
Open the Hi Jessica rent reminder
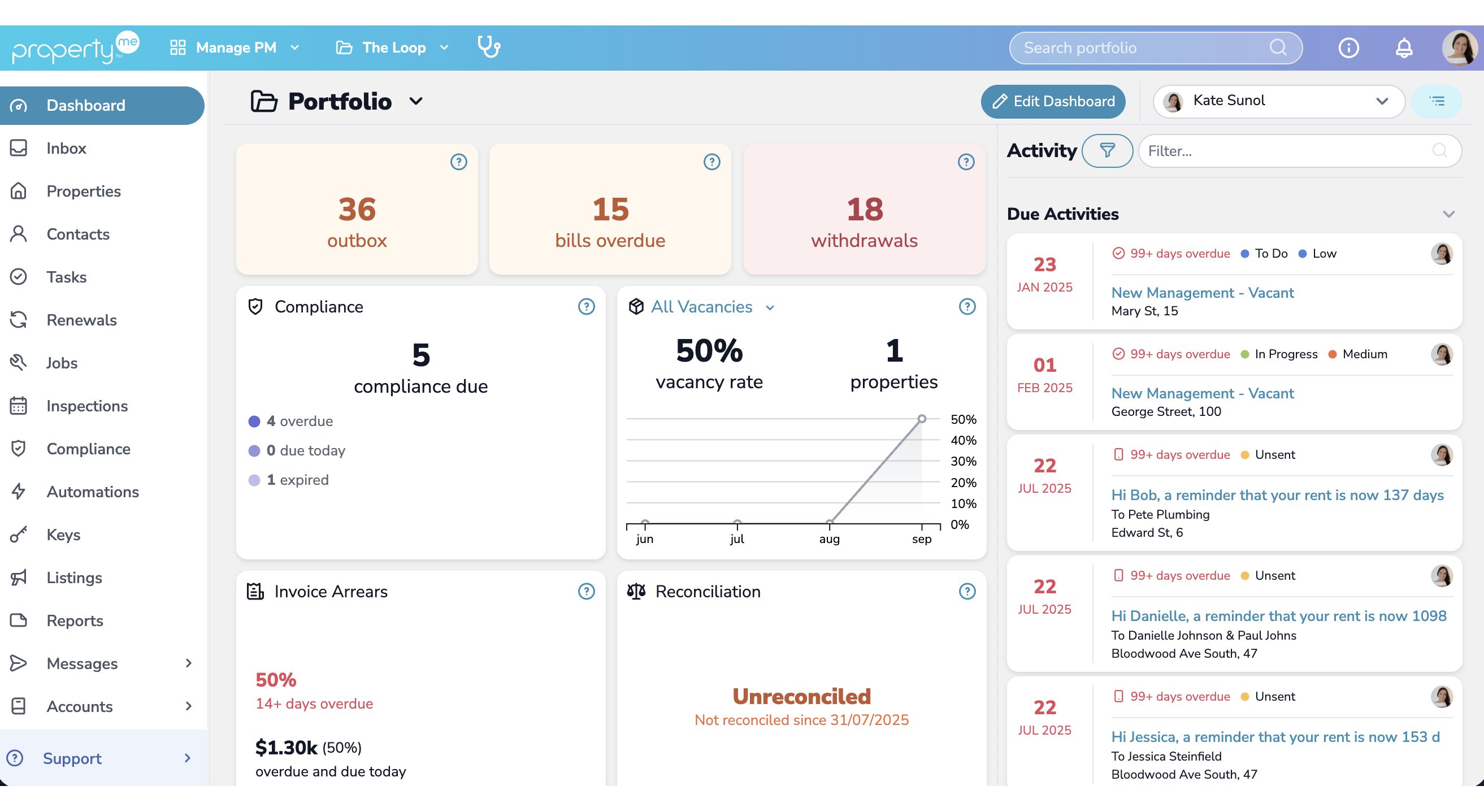1275,736
